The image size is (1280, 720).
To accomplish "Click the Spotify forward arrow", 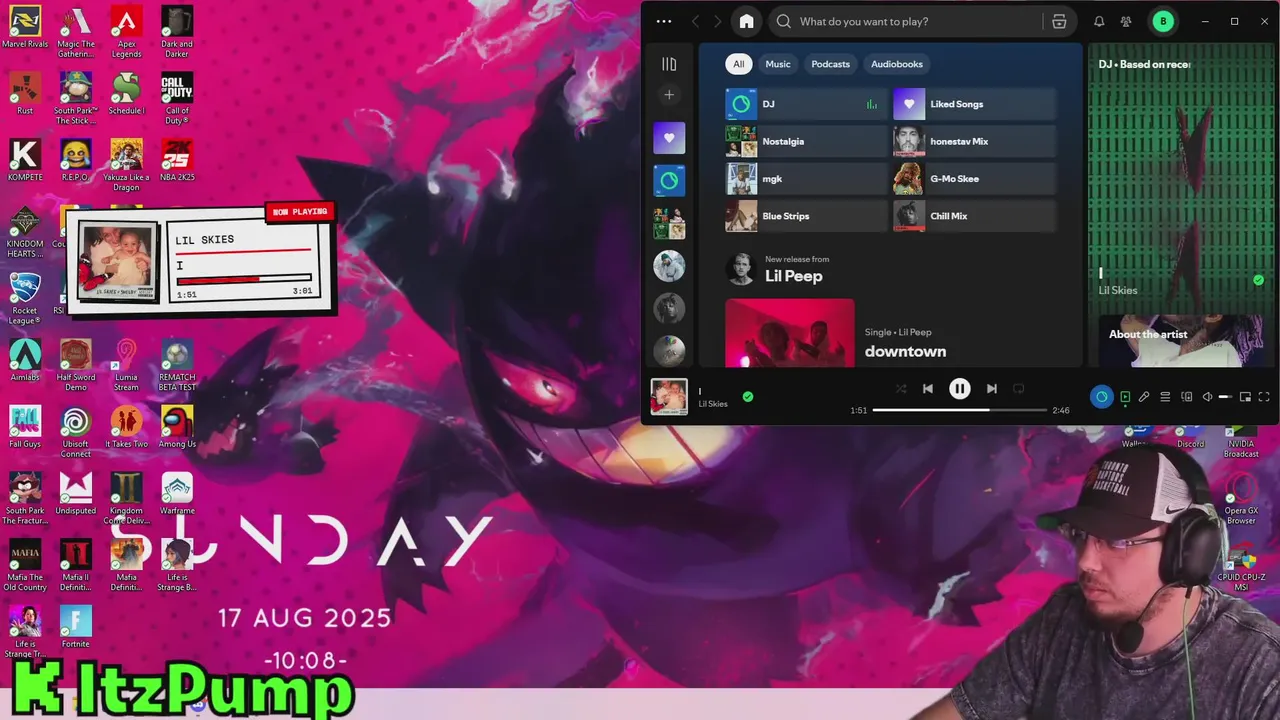I will (717, 21).
